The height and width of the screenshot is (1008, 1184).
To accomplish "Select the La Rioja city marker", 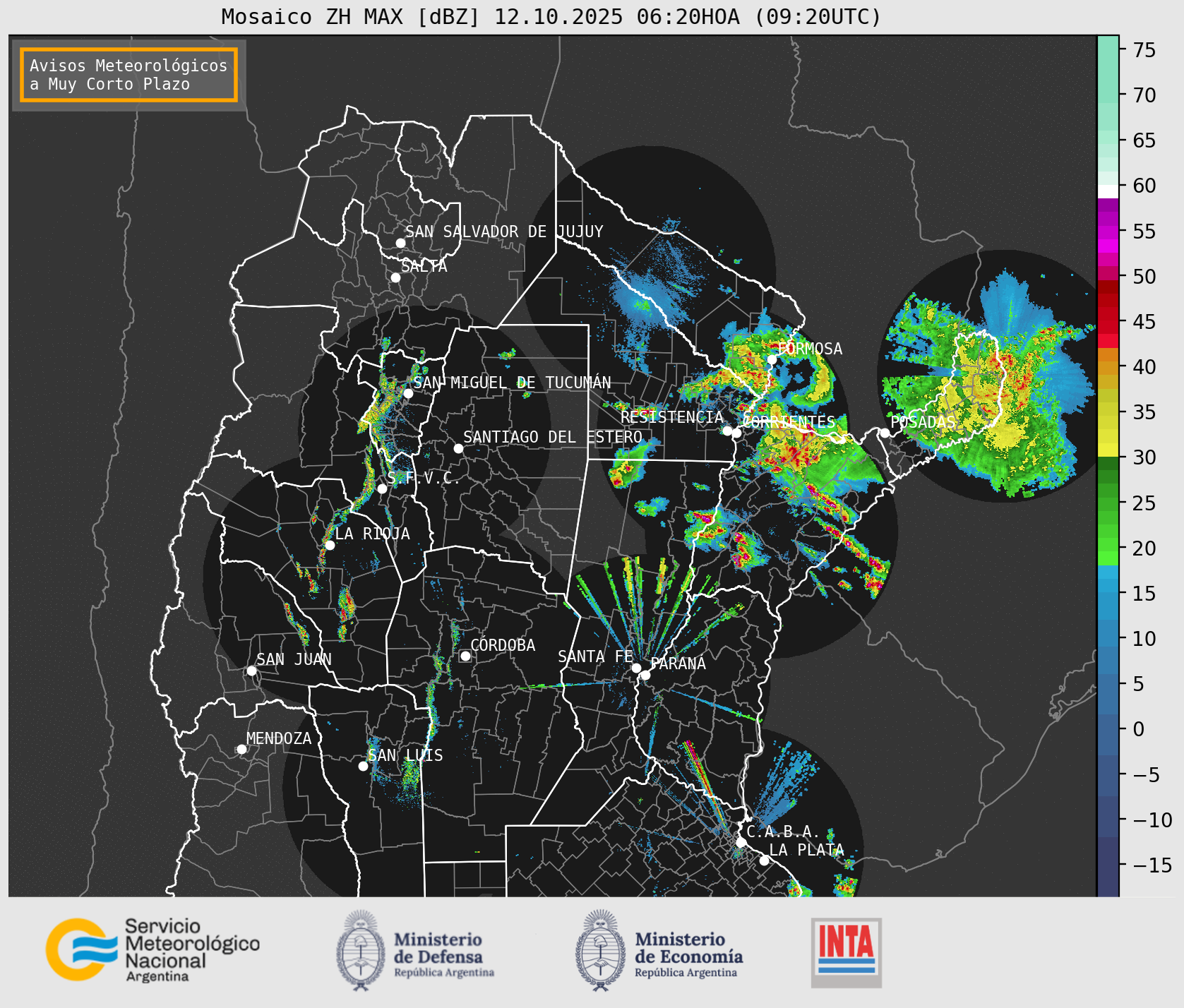I will point(330,545).
